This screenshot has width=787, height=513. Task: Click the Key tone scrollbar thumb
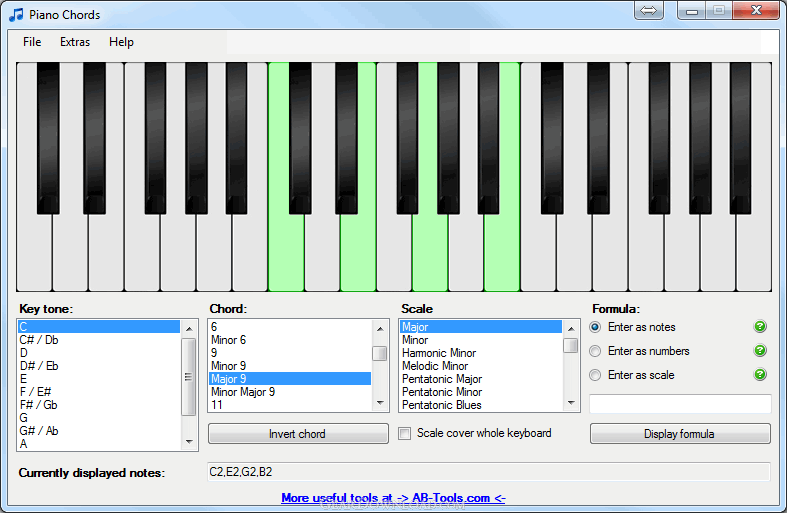pyautogui.click(x=189, y=377)
